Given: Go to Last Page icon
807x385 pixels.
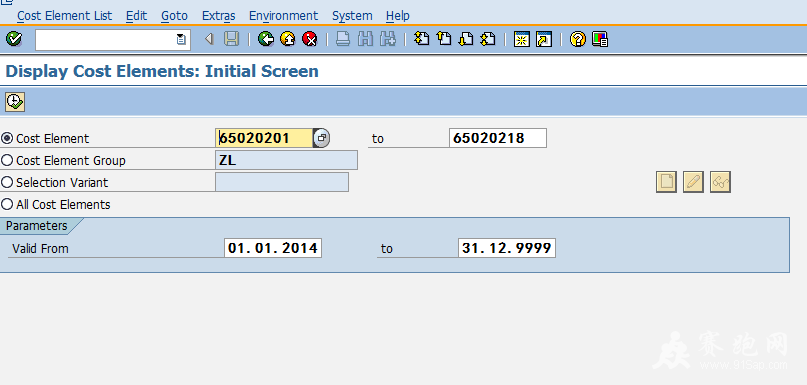Looking at the screenshot, I should coord(488,39).
